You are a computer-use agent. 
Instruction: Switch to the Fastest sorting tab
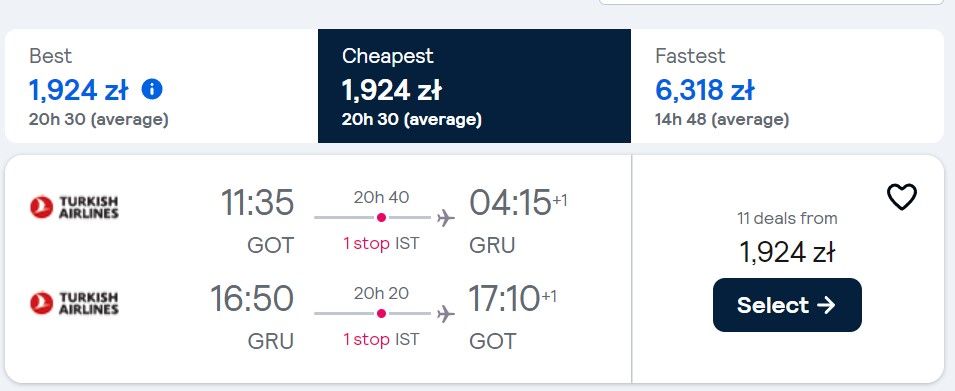(787, 86)
